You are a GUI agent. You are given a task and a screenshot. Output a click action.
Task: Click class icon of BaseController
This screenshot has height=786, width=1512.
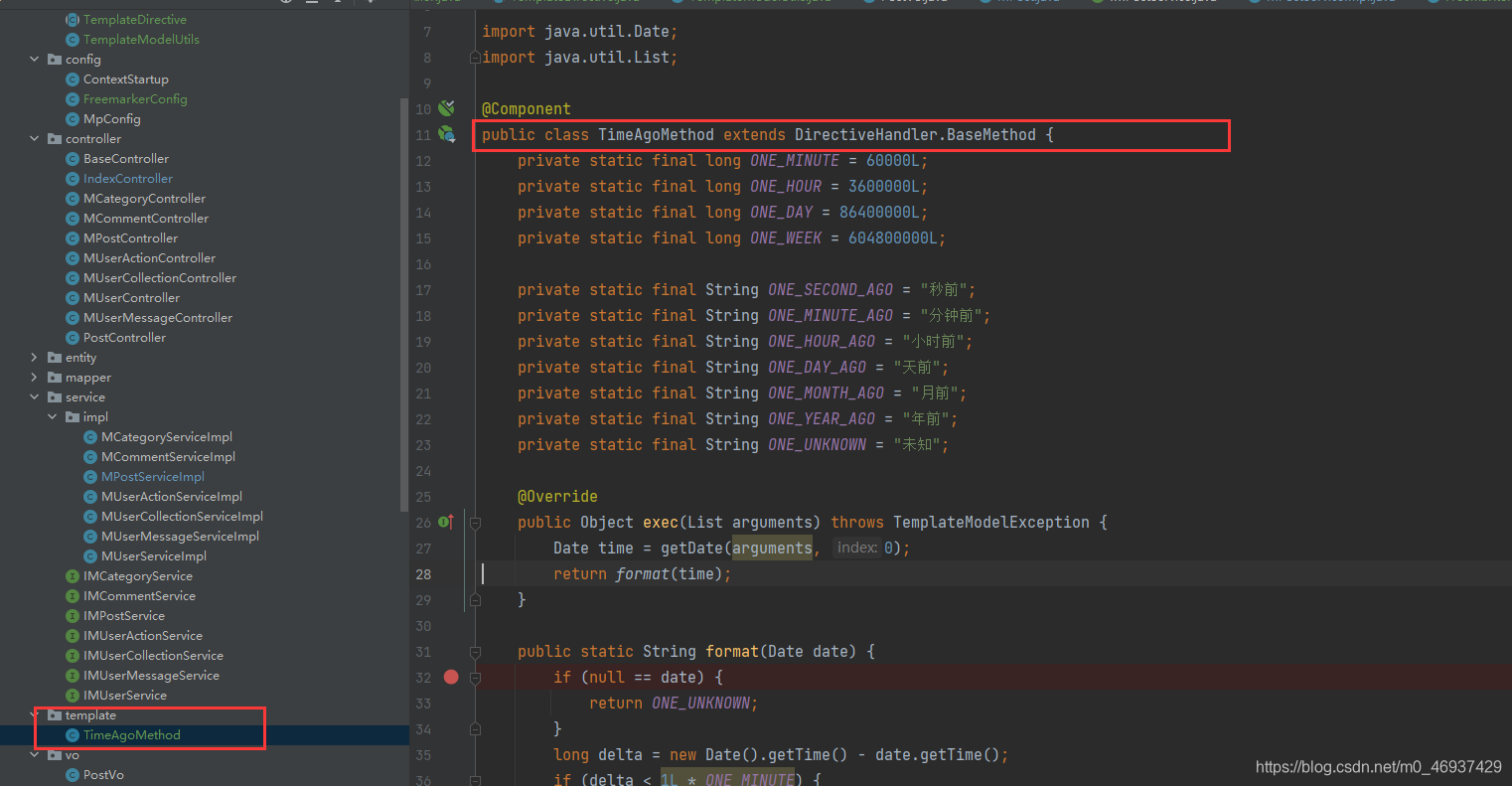pos(73,159)
